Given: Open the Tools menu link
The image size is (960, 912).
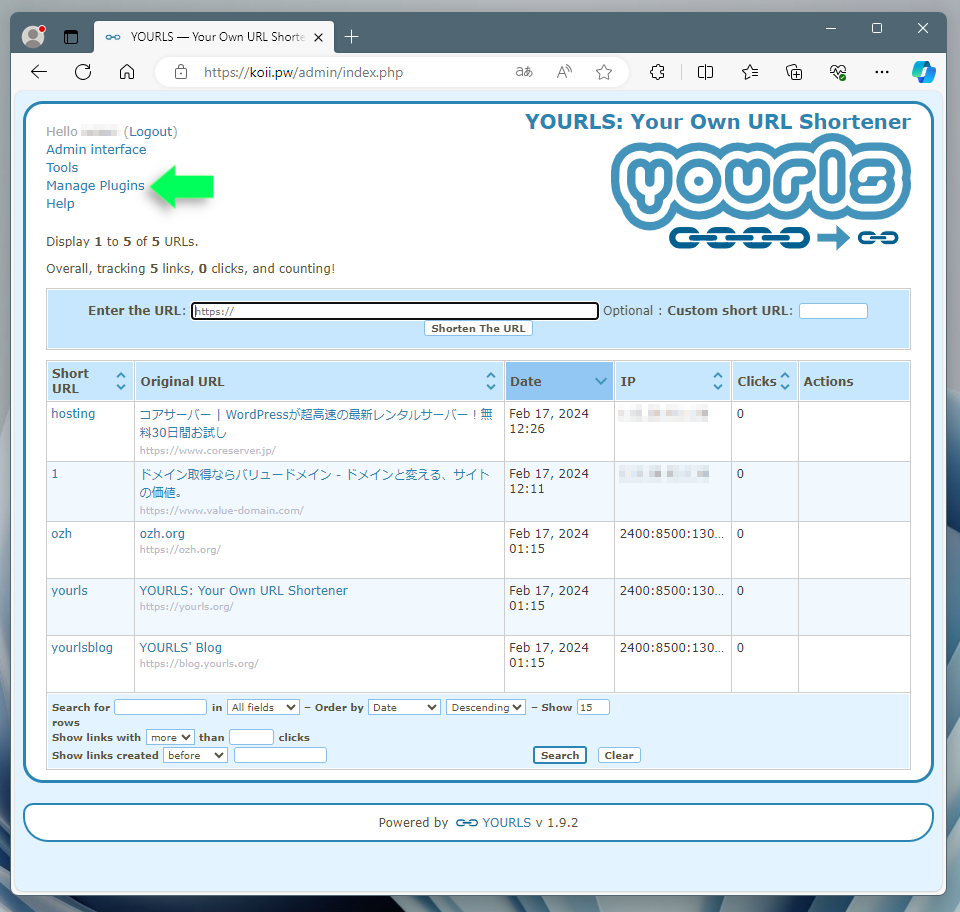Looking at the screenshot, I should point(62,168).
